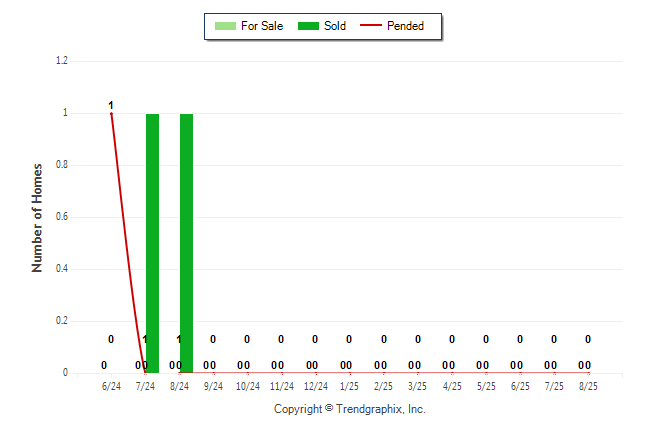
Task: Click the 12/24 x-axis label
Action: pyautogui.click(x=316, y=386)
